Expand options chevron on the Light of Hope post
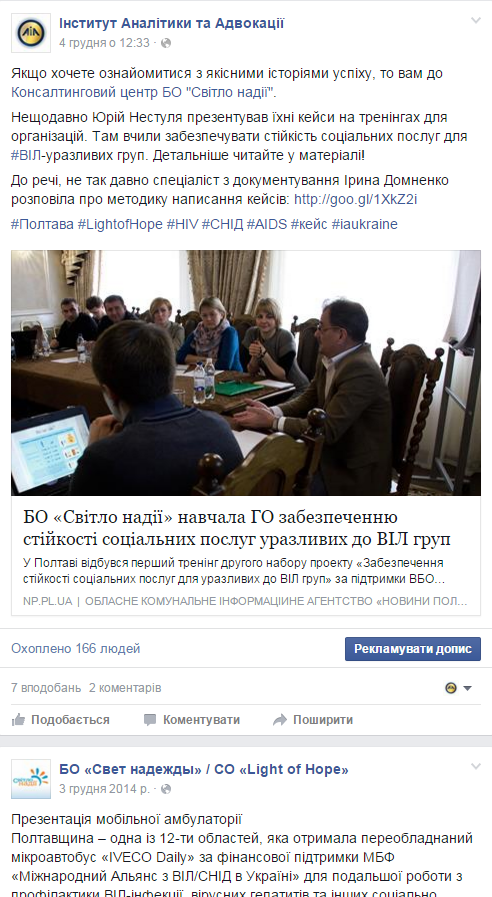Image resolution: width=492 pixels, height=897 pixels. click(x=475, y=767)
